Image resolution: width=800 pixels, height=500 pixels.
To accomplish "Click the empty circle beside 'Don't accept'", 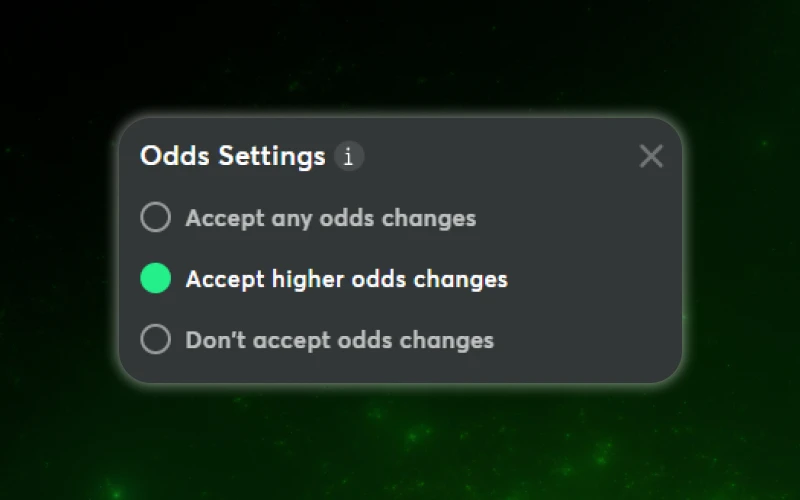I will click(156, 340).
